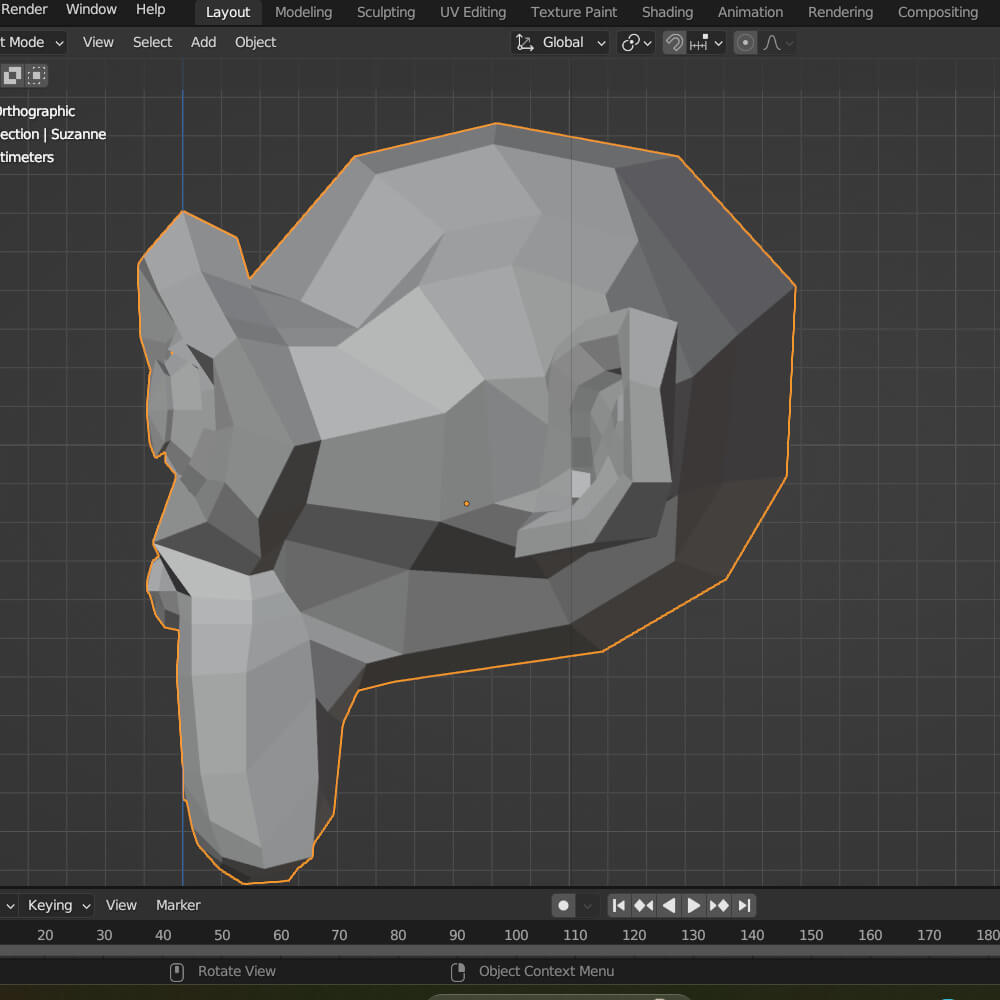
Task: Switch to the Sculpting workspace tab
Action: click(x=385, y=12)
